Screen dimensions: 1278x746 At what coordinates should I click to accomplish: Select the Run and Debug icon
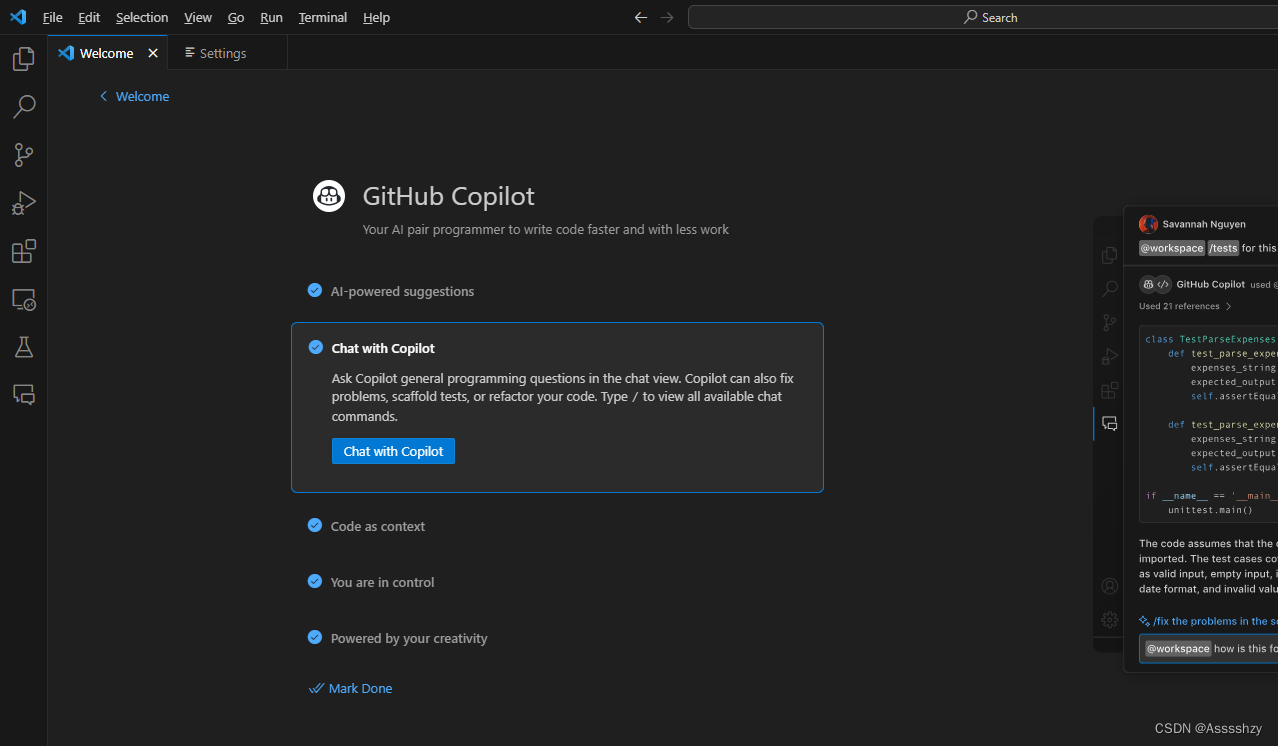[x=23, y=203]
